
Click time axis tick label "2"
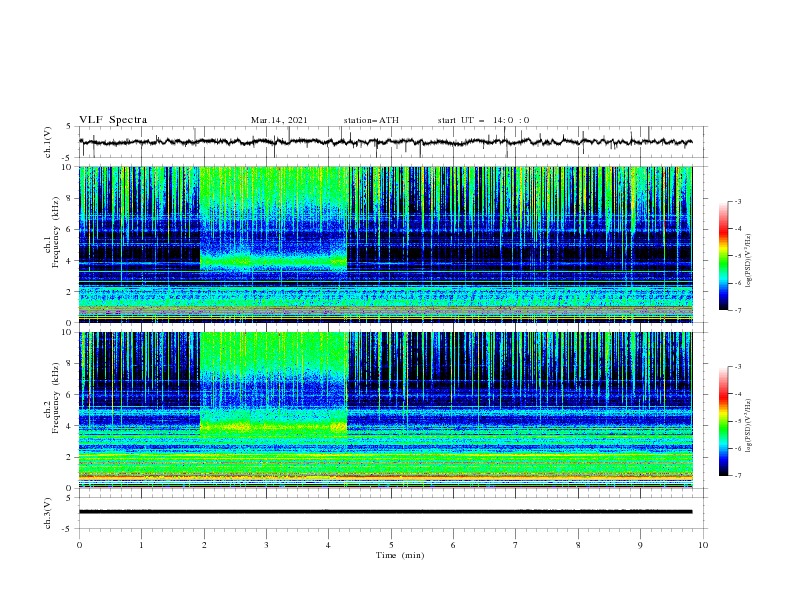tap(204, 545)
